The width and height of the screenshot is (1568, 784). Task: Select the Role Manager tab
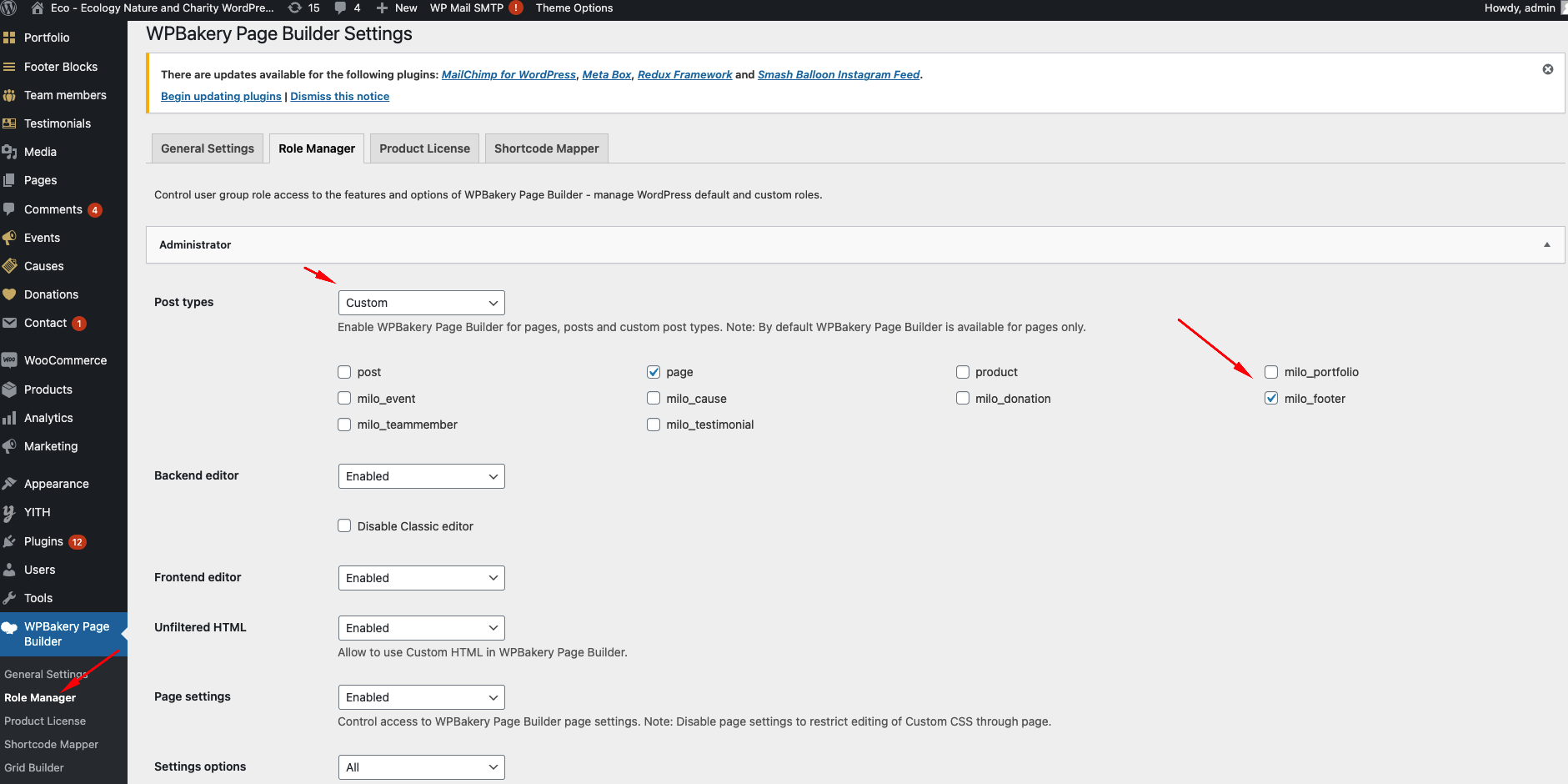point(317,148)
